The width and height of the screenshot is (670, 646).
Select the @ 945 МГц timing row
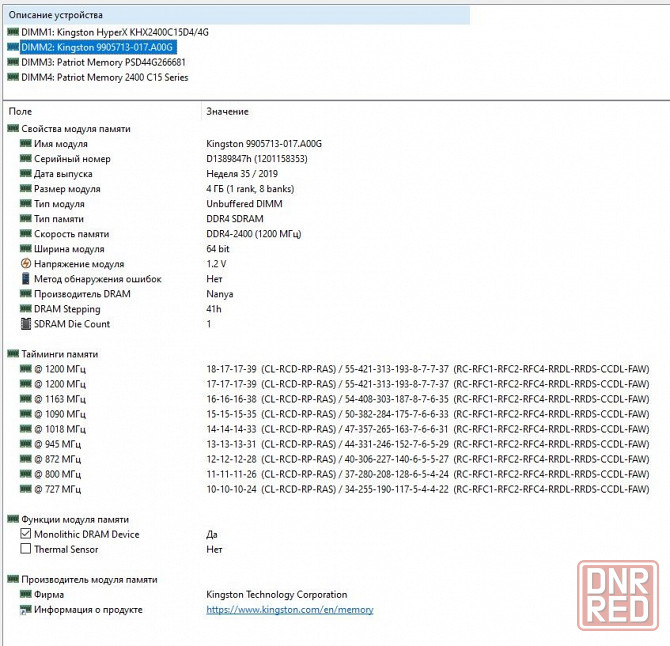click(x=335, y=444)
